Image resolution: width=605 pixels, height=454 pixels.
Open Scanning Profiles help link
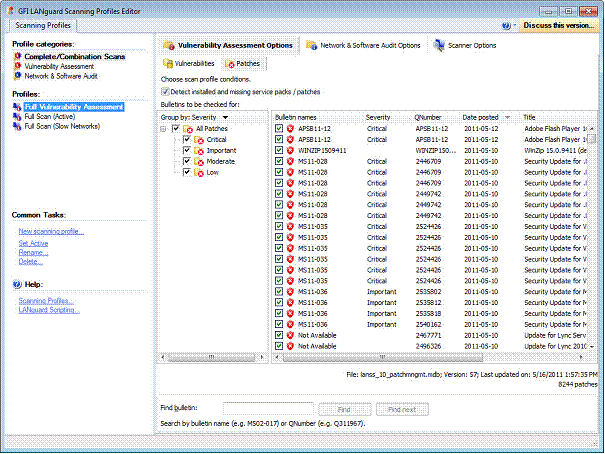(x=46, y=301)
